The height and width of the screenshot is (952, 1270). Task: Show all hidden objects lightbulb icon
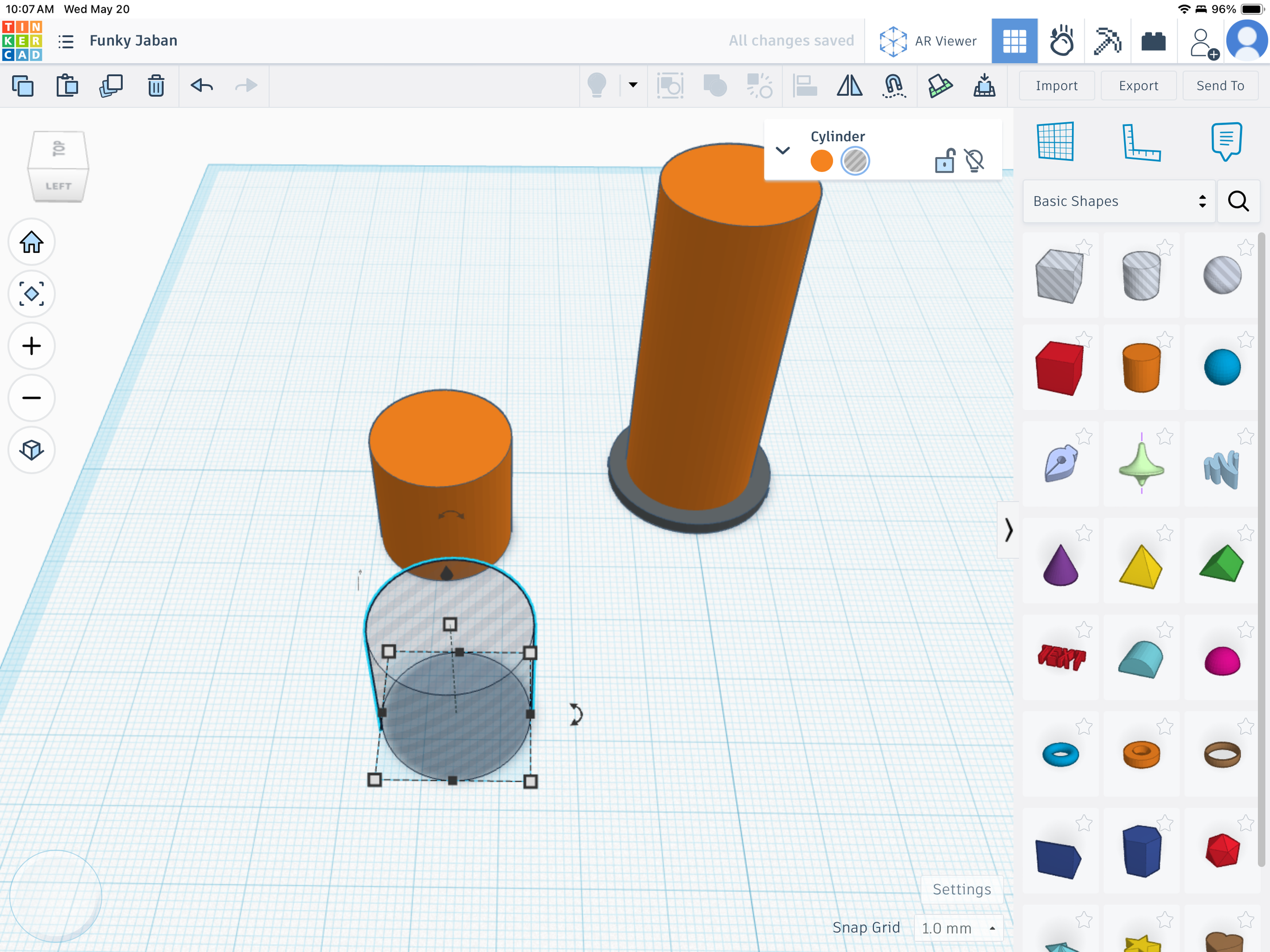[x=597, y=86]
